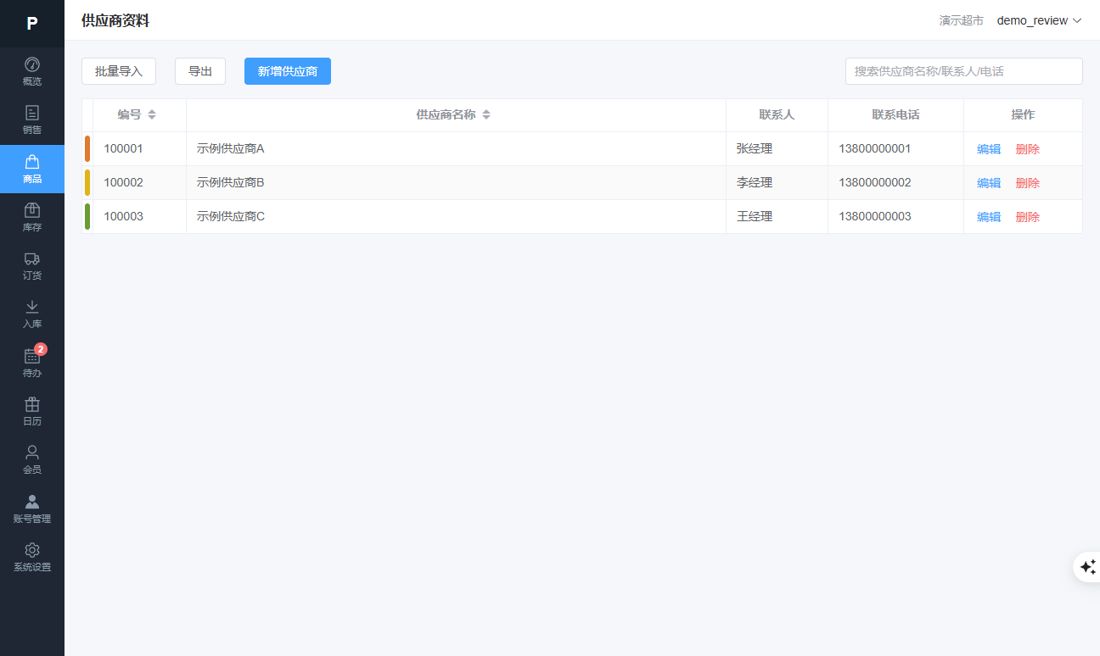
Task: Open the 库存 inventory section
Action: coord(32,217)
